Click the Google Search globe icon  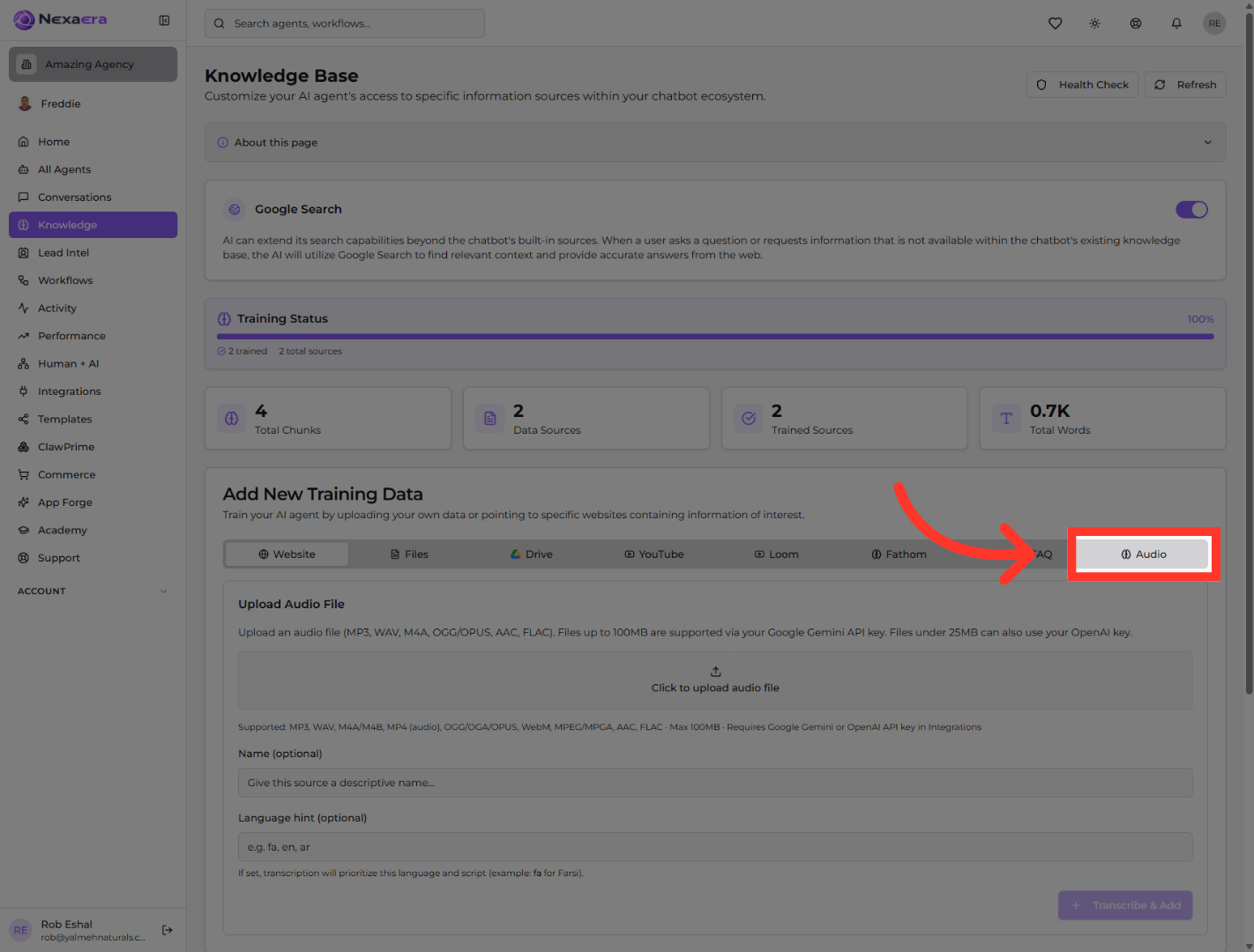coord(235,210)
